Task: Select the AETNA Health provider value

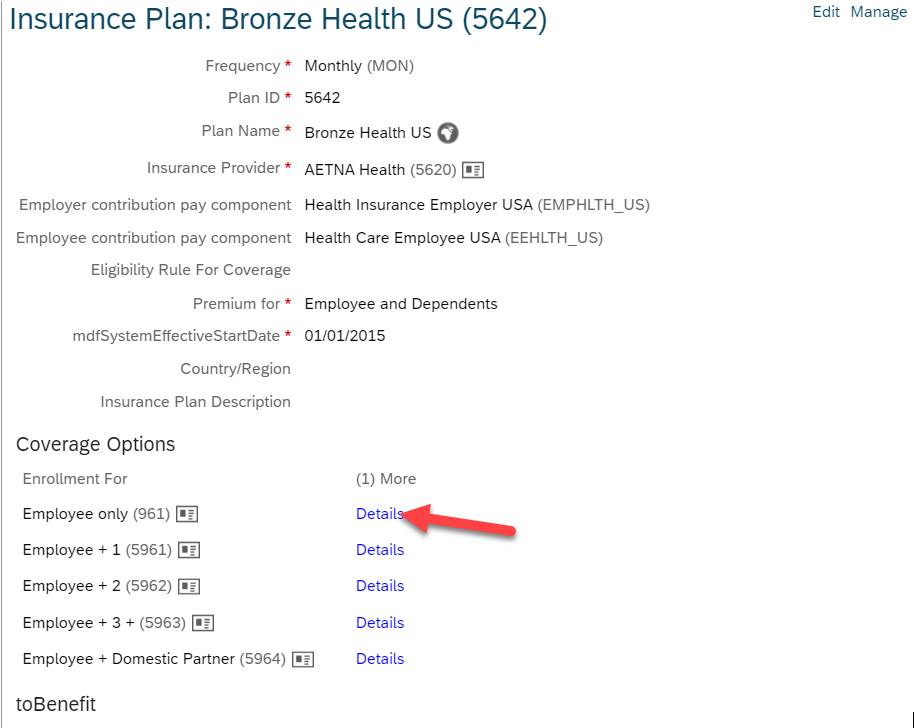Action: (x=355, y=170)
